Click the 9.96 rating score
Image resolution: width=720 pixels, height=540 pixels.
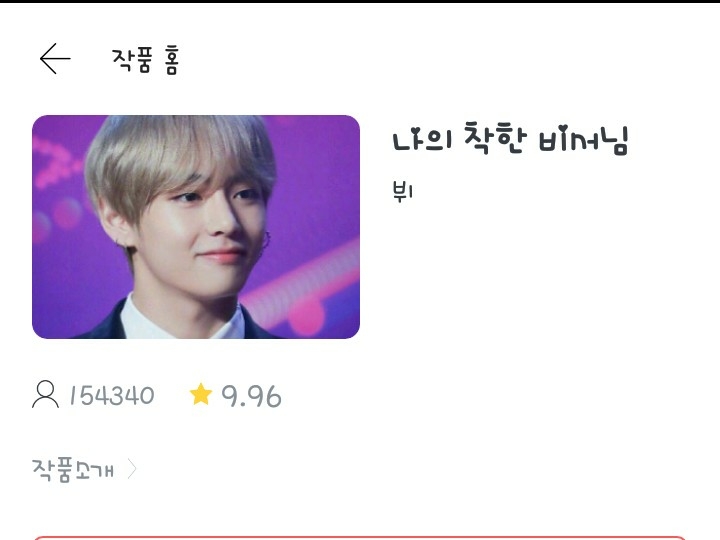click(x=251, y=396)
